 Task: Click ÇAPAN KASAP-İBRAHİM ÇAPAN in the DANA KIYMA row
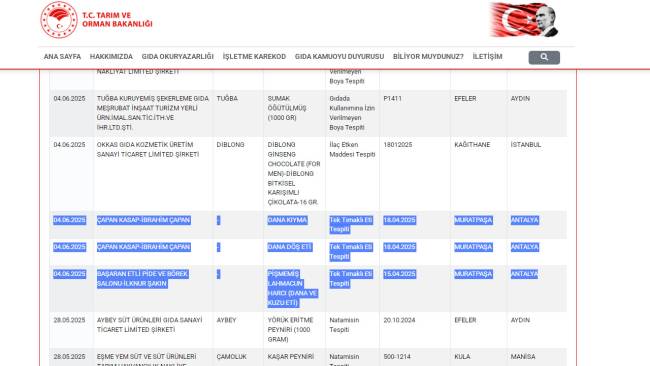[143, 220]
